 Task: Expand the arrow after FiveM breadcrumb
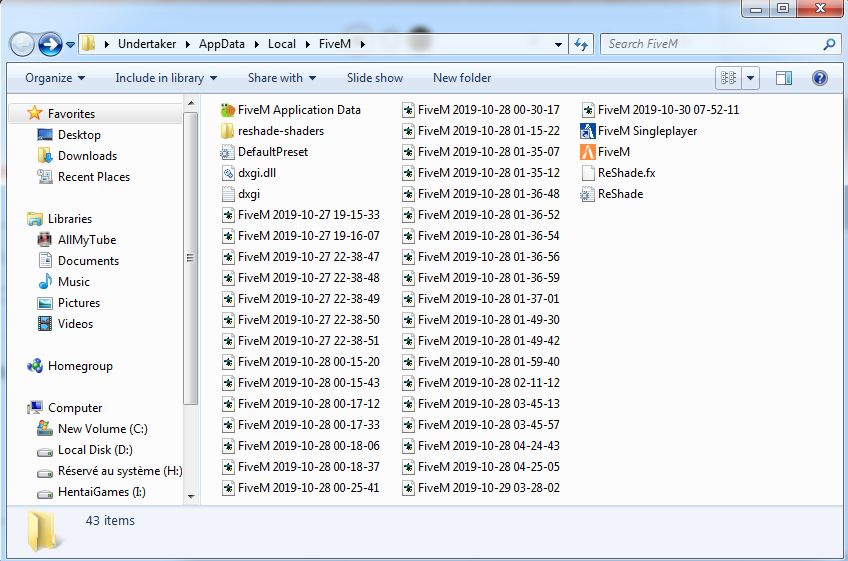pyautogui.click(x=362, y=44)
